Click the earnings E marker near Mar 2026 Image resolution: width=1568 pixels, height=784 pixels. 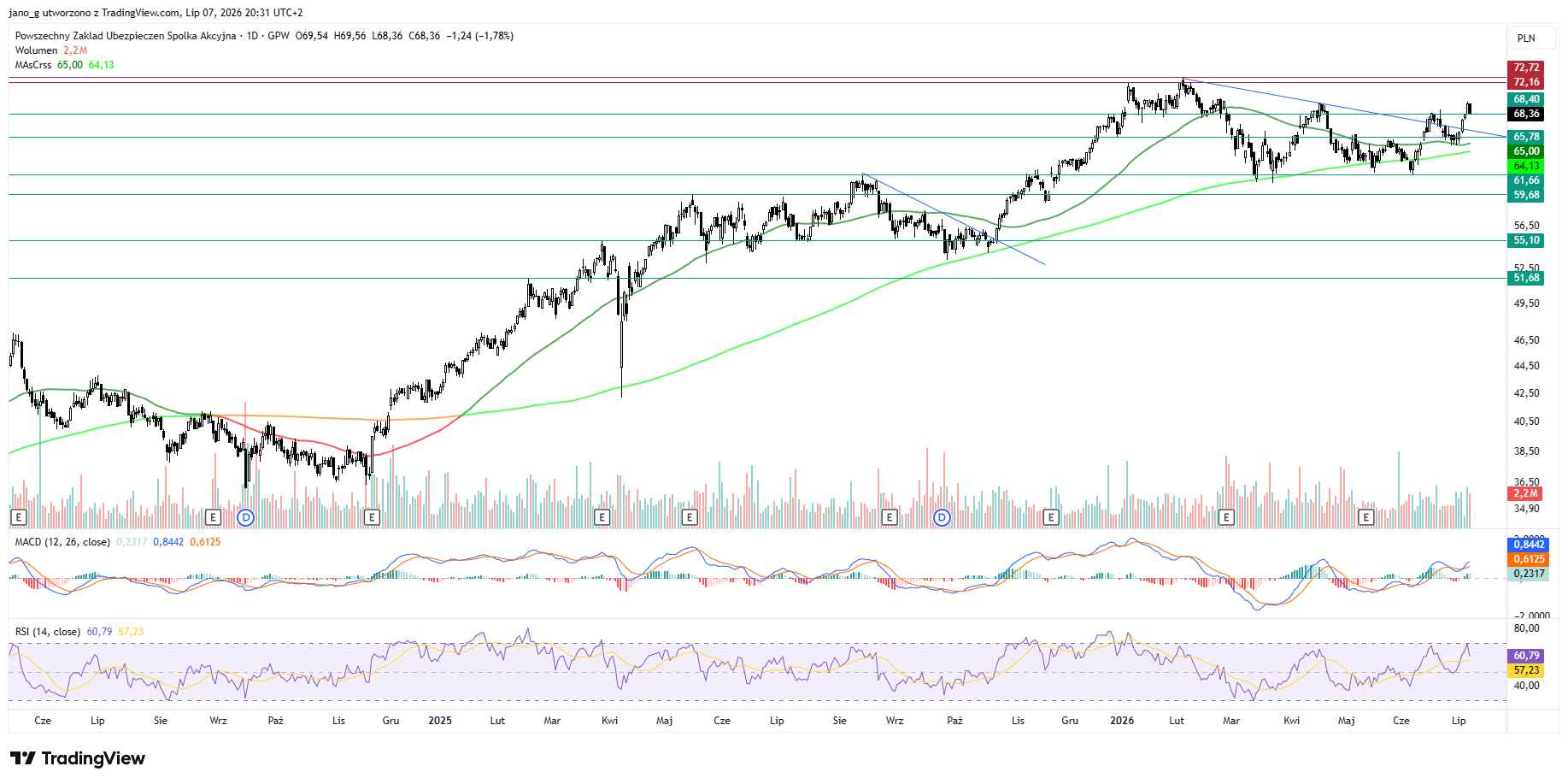tap(1227, 517)
